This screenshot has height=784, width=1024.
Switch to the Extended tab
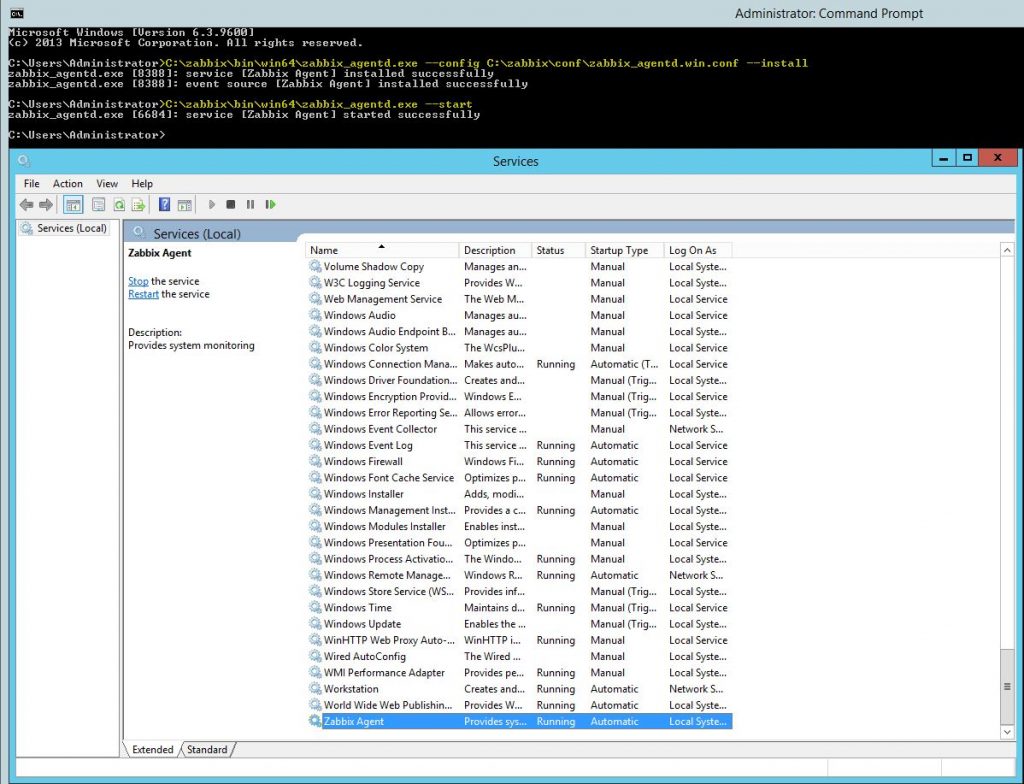click(x=153, y=749)
